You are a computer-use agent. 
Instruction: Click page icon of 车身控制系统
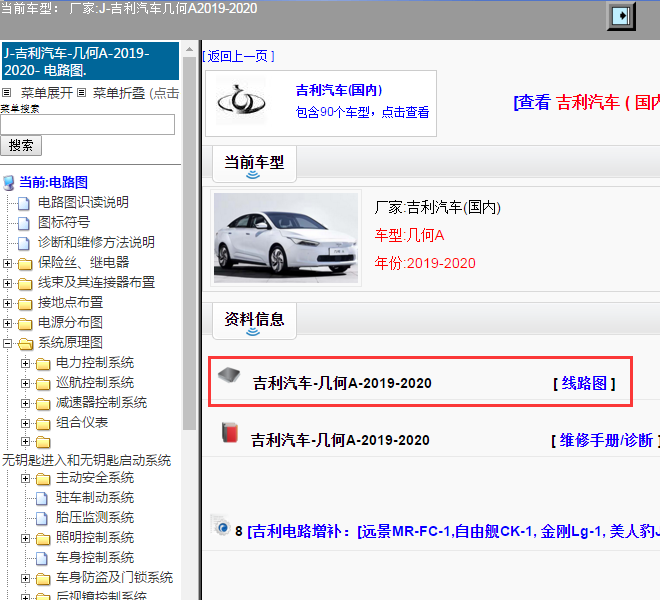coord(42,558)
